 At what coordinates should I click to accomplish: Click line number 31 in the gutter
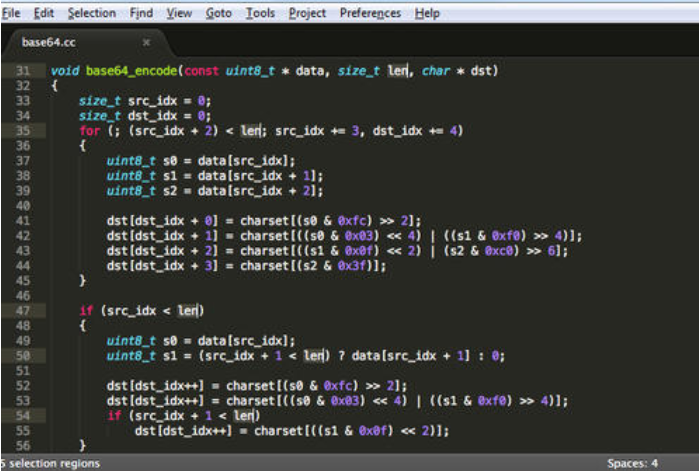click(22, 71)
